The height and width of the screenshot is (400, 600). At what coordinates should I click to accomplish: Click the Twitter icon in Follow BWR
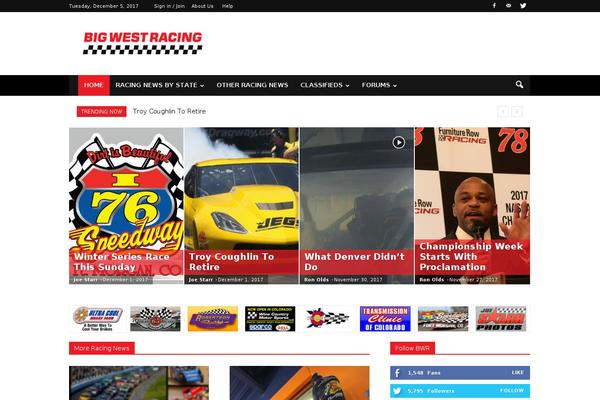click(397, 391)
